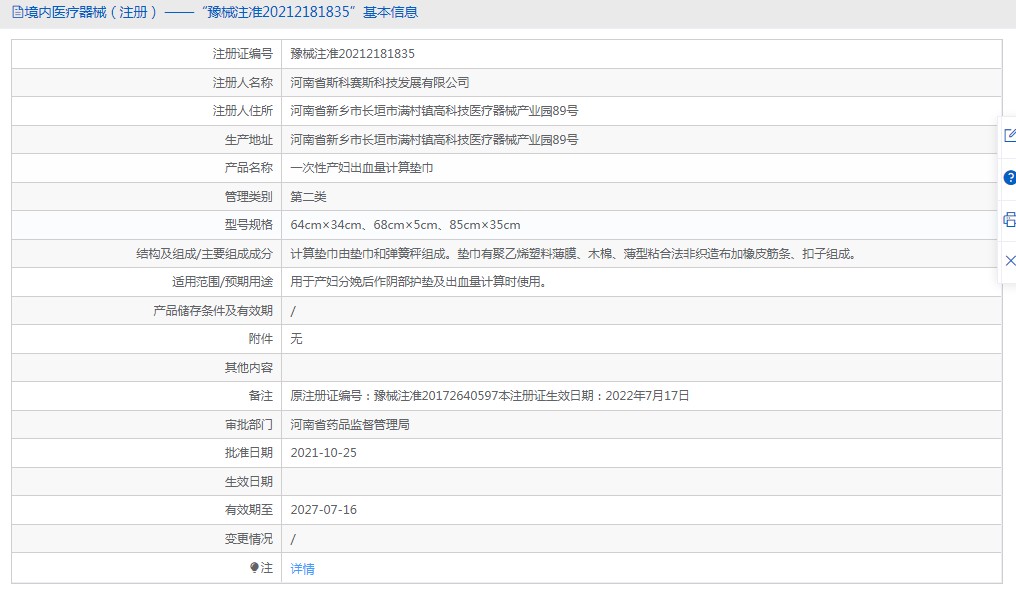Click the 结构及组成/主要组成成分 label

[204, 253]
